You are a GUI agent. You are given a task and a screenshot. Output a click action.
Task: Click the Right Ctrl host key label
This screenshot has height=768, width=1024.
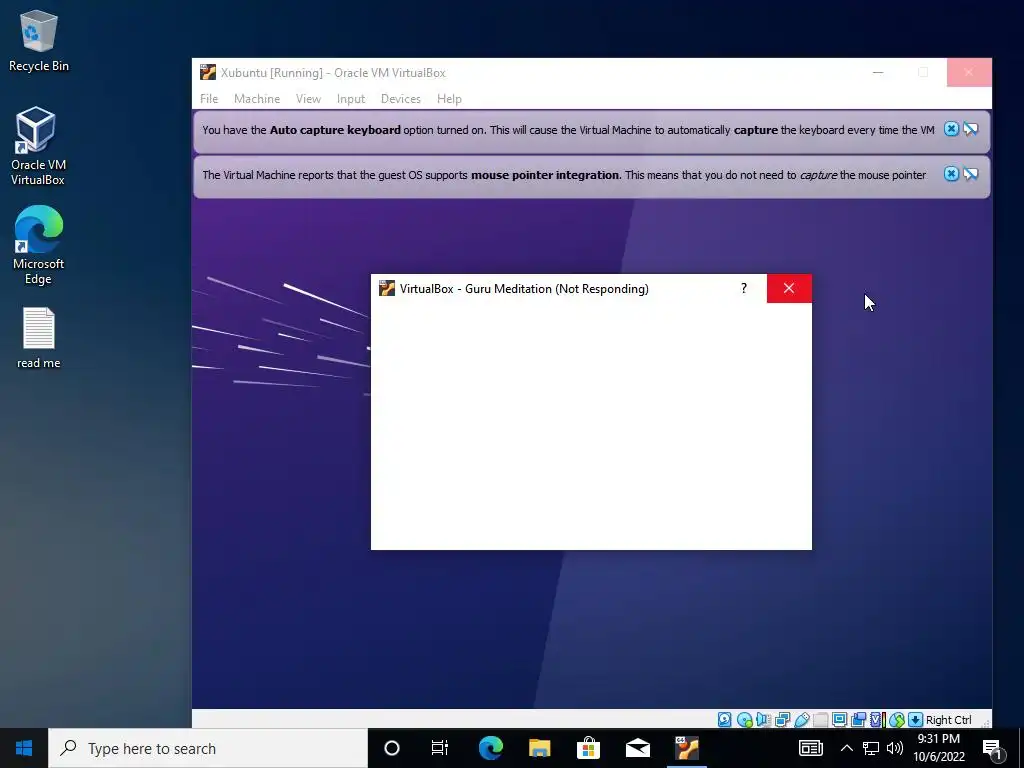[948, 720]
